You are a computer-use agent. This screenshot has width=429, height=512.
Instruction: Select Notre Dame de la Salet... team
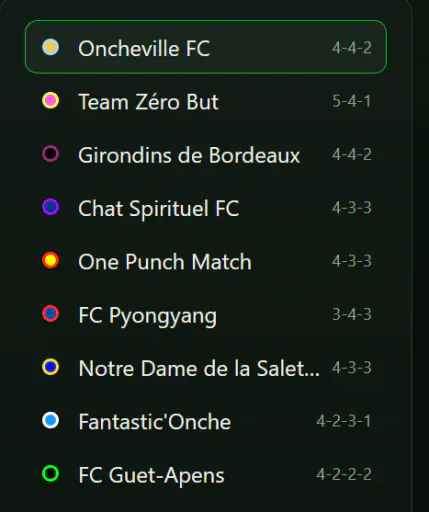[206, 367]
